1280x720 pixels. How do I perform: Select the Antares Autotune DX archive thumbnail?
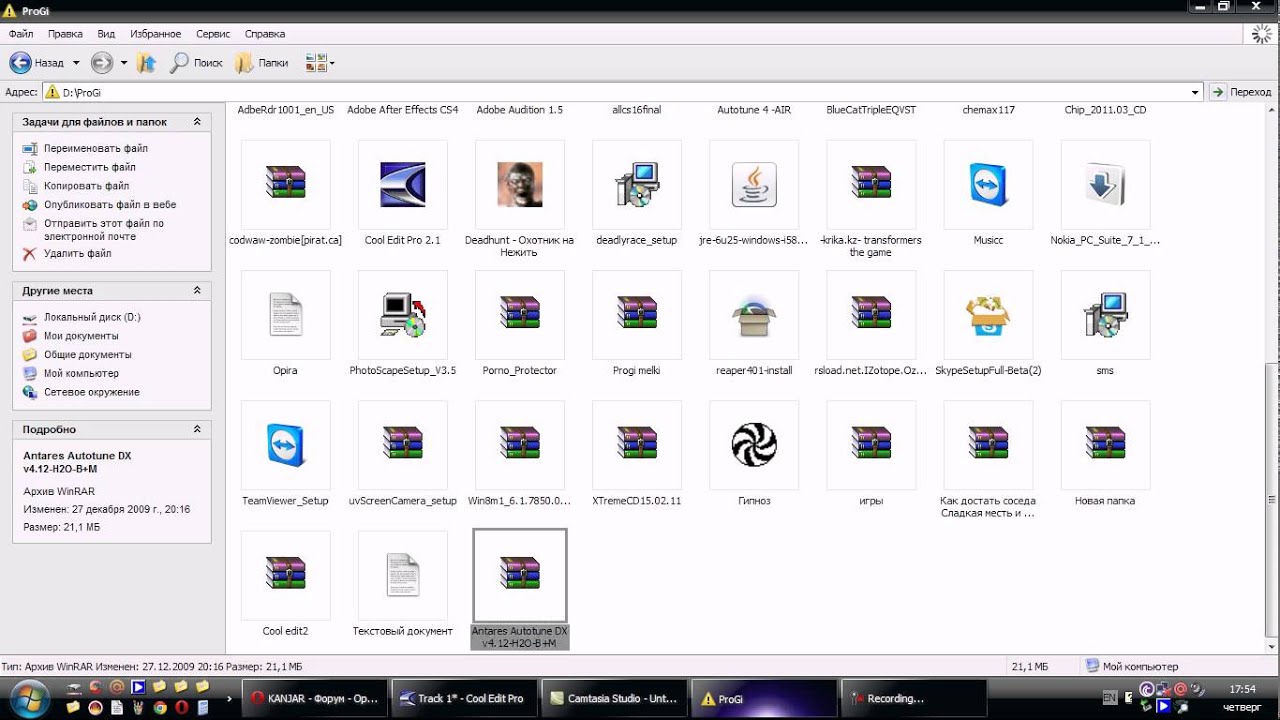(x=520, y=575)
